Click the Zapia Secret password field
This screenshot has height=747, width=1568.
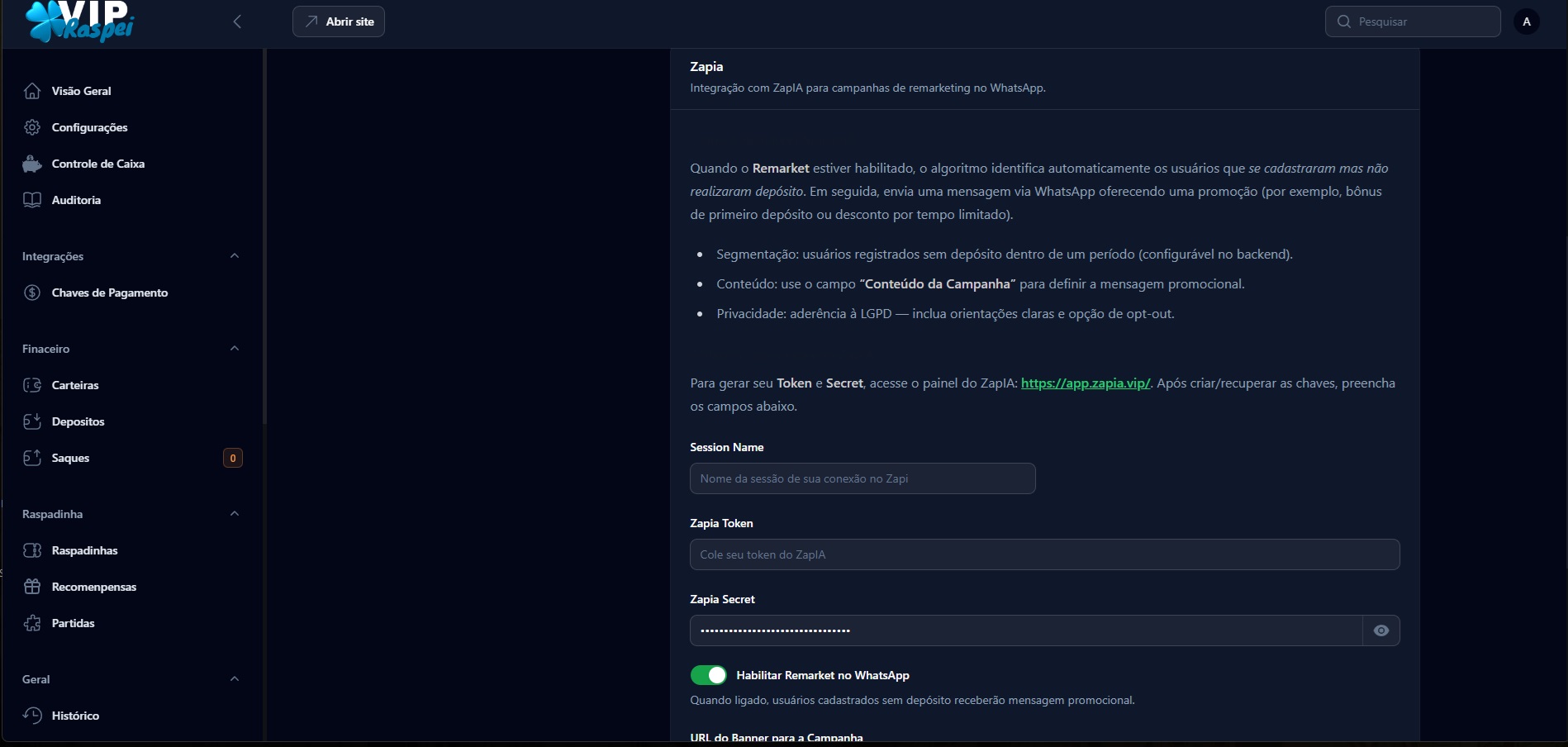(1026, 630)
